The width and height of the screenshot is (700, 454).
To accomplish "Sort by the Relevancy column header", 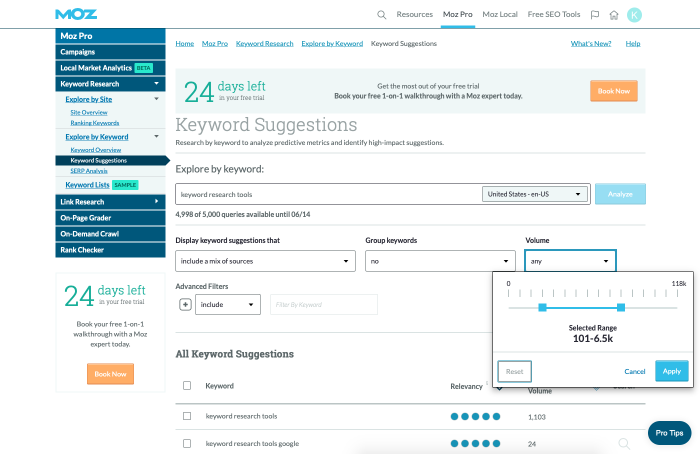I will pyautogui.click(x=466, y=386).
